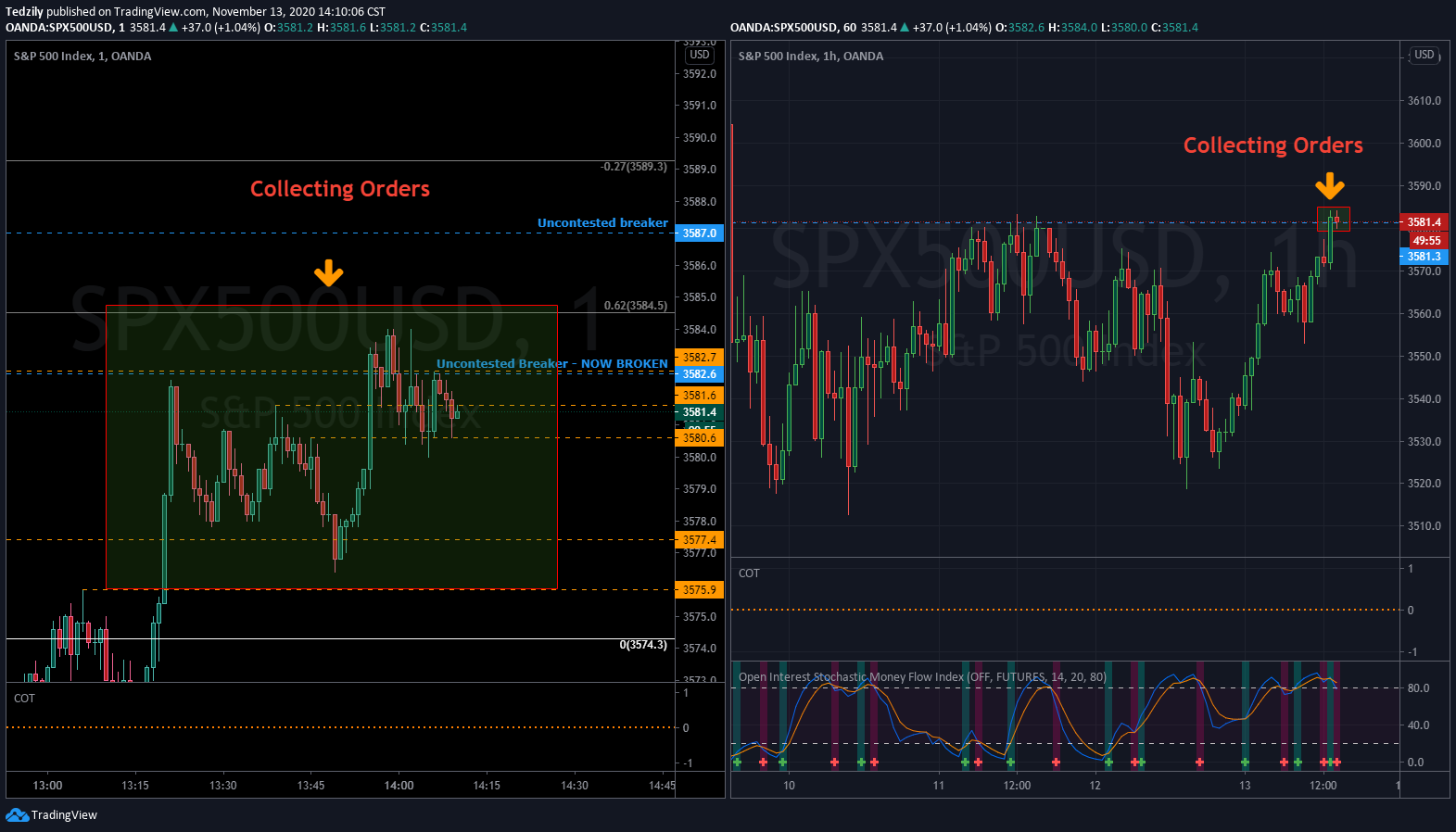The width and height of the screenshot is (1456, 832).
Task: Click the 3600.0 price axis value
Action: (x=1424, y=144)
